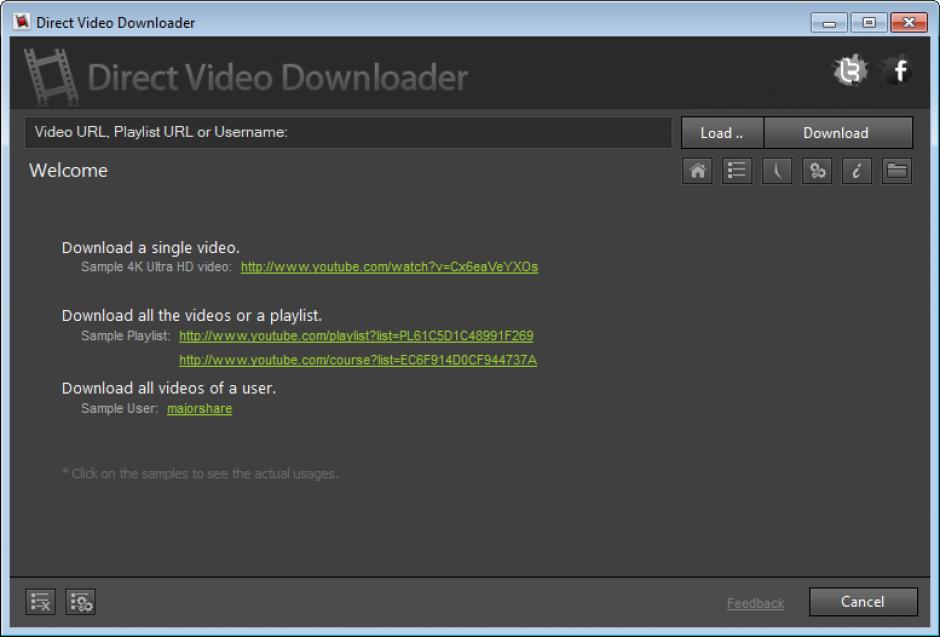Open the majorshare sample user link
Viewport: 940px width, 637px height.
[x=200, y=409]
